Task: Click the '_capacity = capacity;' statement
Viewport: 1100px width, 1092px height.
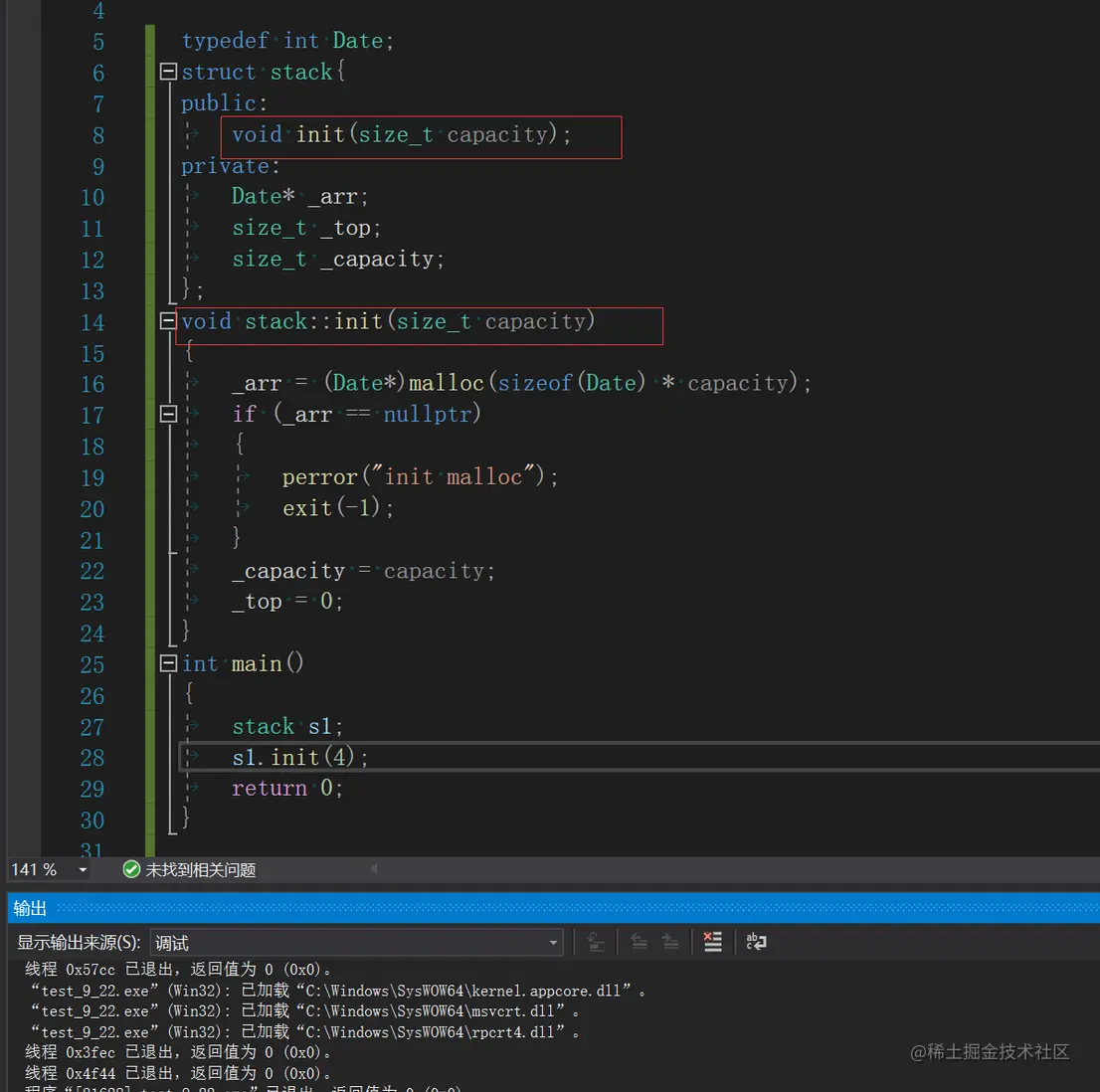Action: [x=363, y=571]
